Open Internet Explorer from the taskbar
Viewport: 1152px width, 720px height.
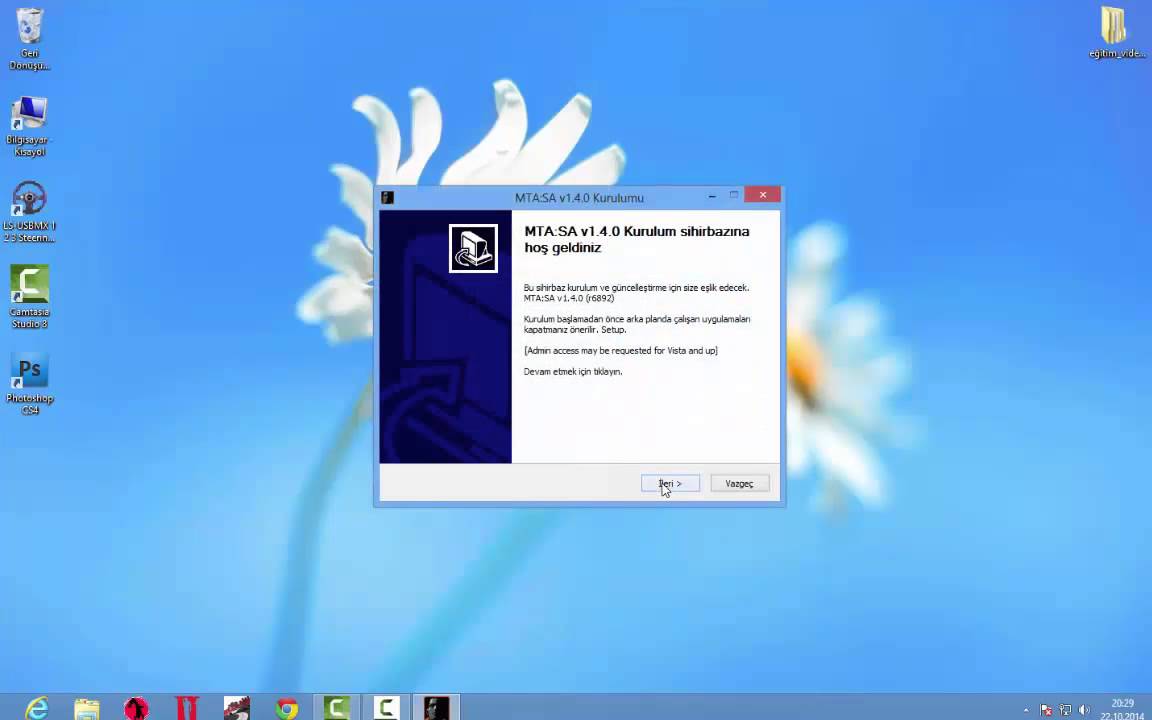tap(36, 708)
